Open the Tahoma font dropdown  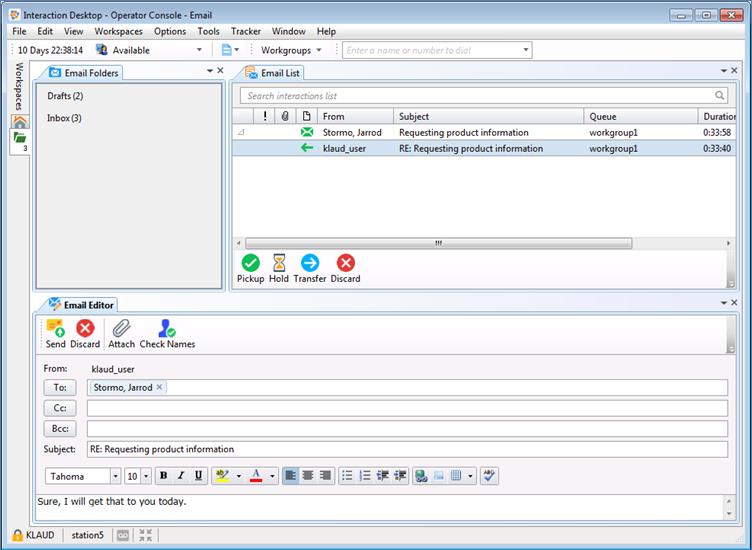click(x=115, y=476)
